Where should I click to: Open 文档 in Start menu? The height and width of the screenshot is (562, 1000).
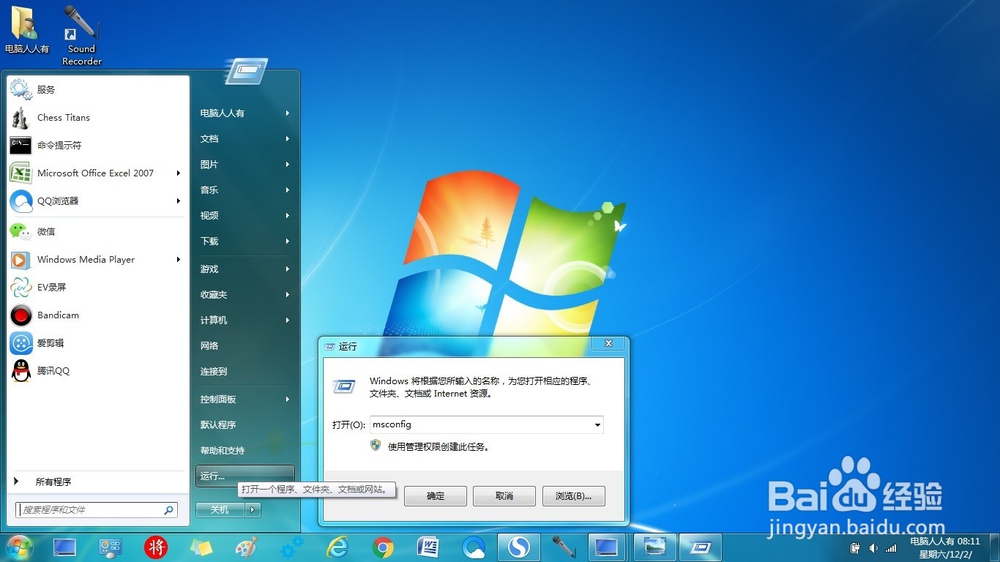click(x=245, y=138)
